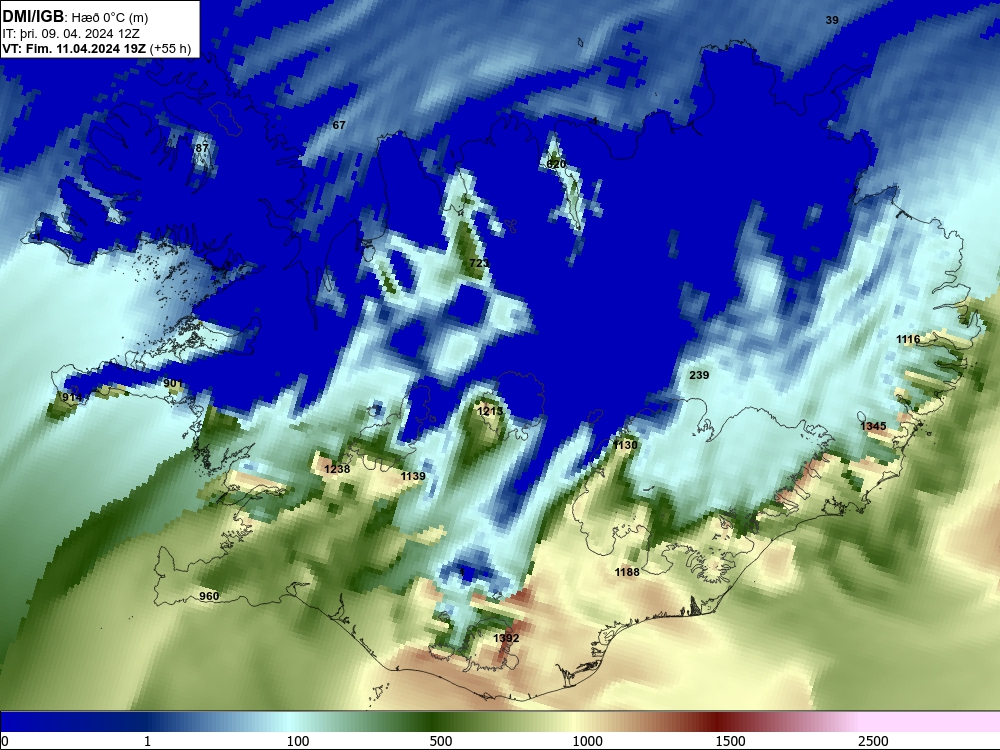Click the map value 1238
Viewport: 1000px width, 750px height.
tap(337, 469)
